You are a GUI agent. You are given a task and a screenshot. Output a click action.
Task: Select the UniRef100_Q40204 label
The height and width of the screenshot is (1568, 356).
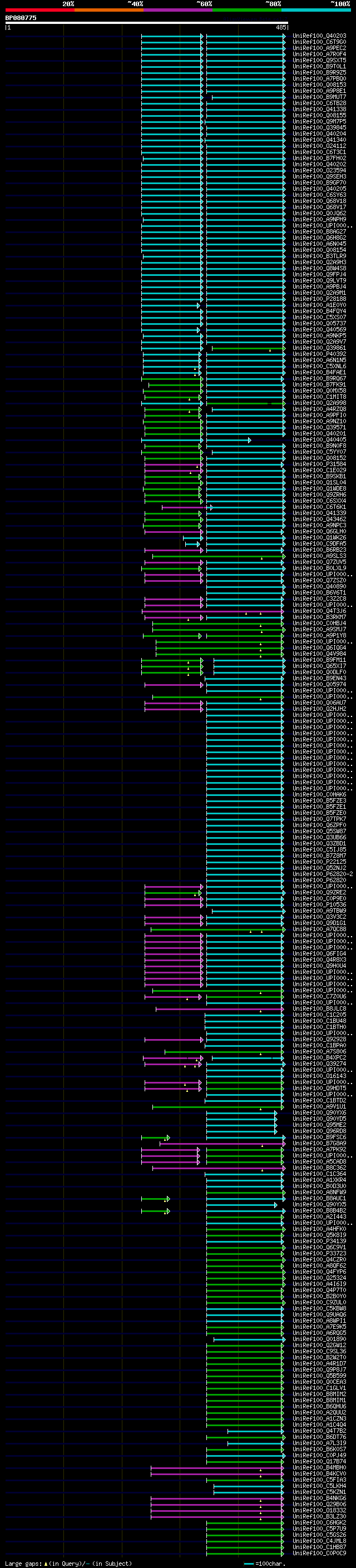click(x=319, y=133)
